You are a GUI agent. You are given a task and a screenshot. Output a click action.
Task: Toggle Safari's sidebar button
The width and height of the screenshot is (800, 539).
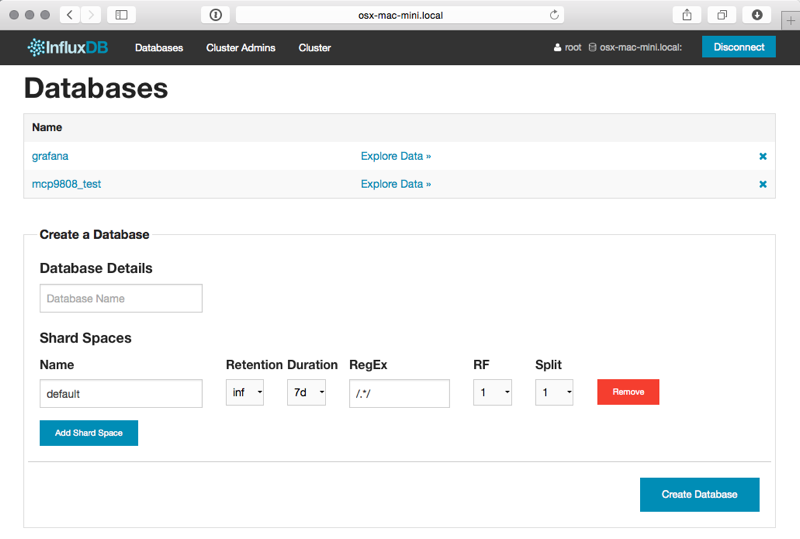pos(121,15)
